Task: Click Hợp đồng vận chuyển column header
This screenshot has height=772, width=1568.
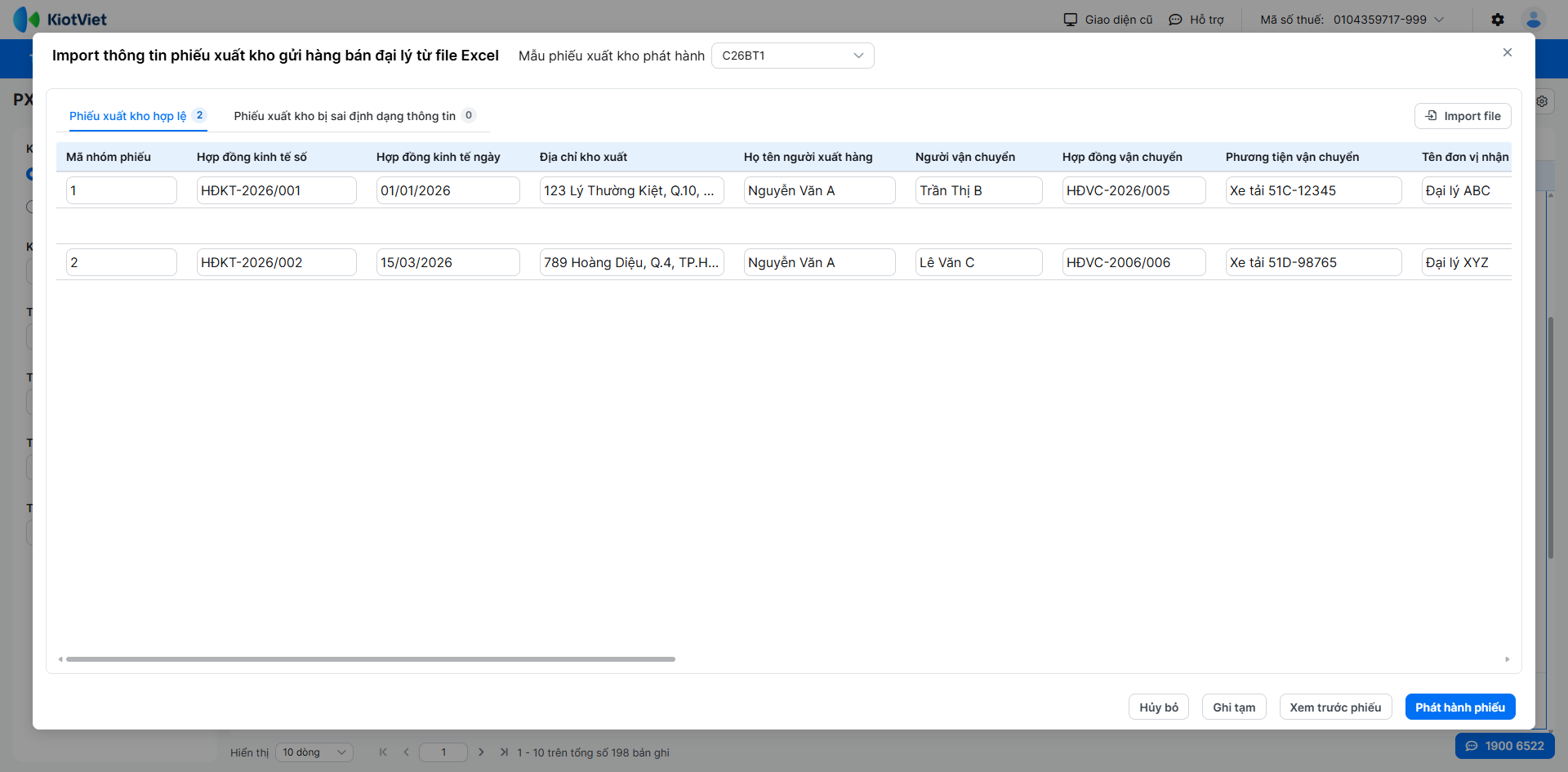Action: 1122,157
